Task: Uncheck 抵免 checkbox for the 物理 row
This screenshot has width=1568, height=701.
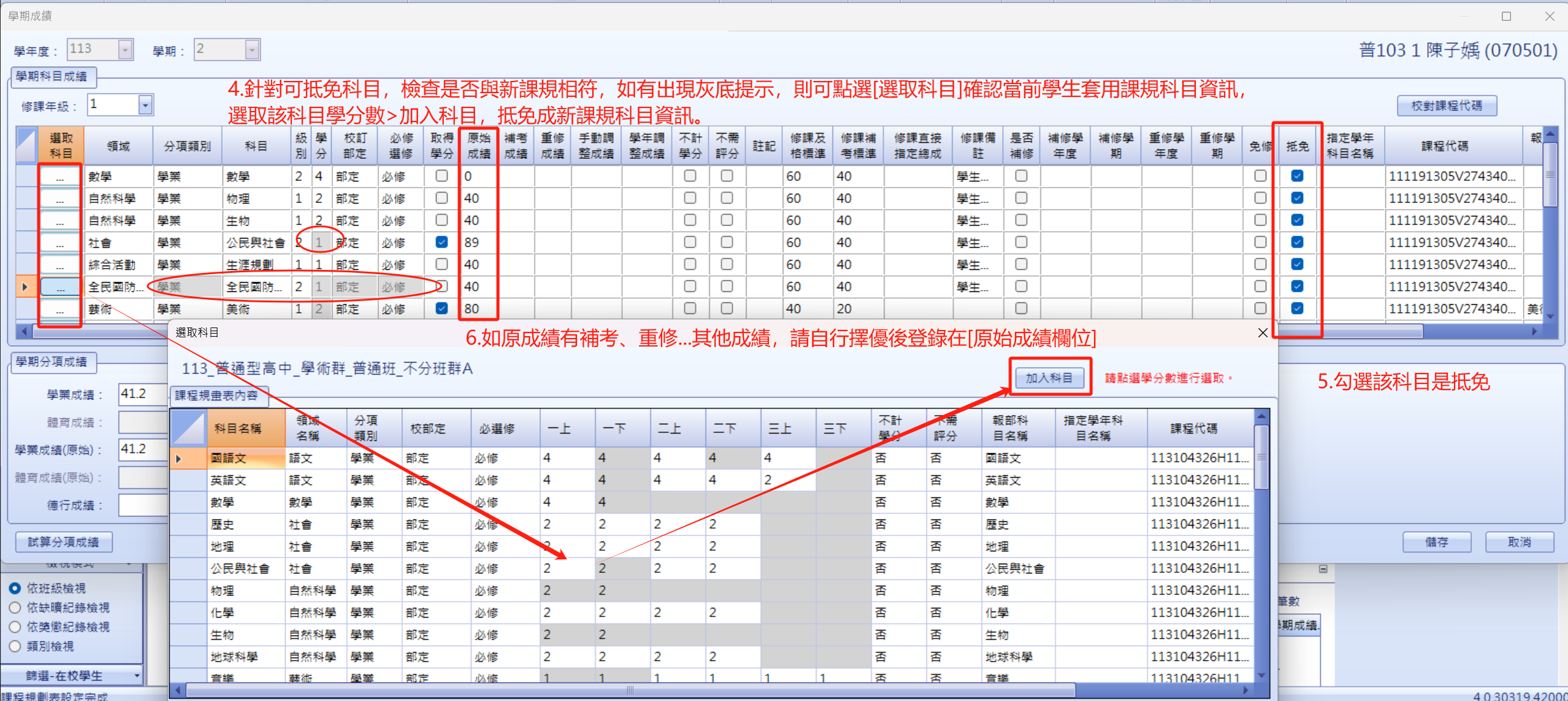Action: [1297, 198]
